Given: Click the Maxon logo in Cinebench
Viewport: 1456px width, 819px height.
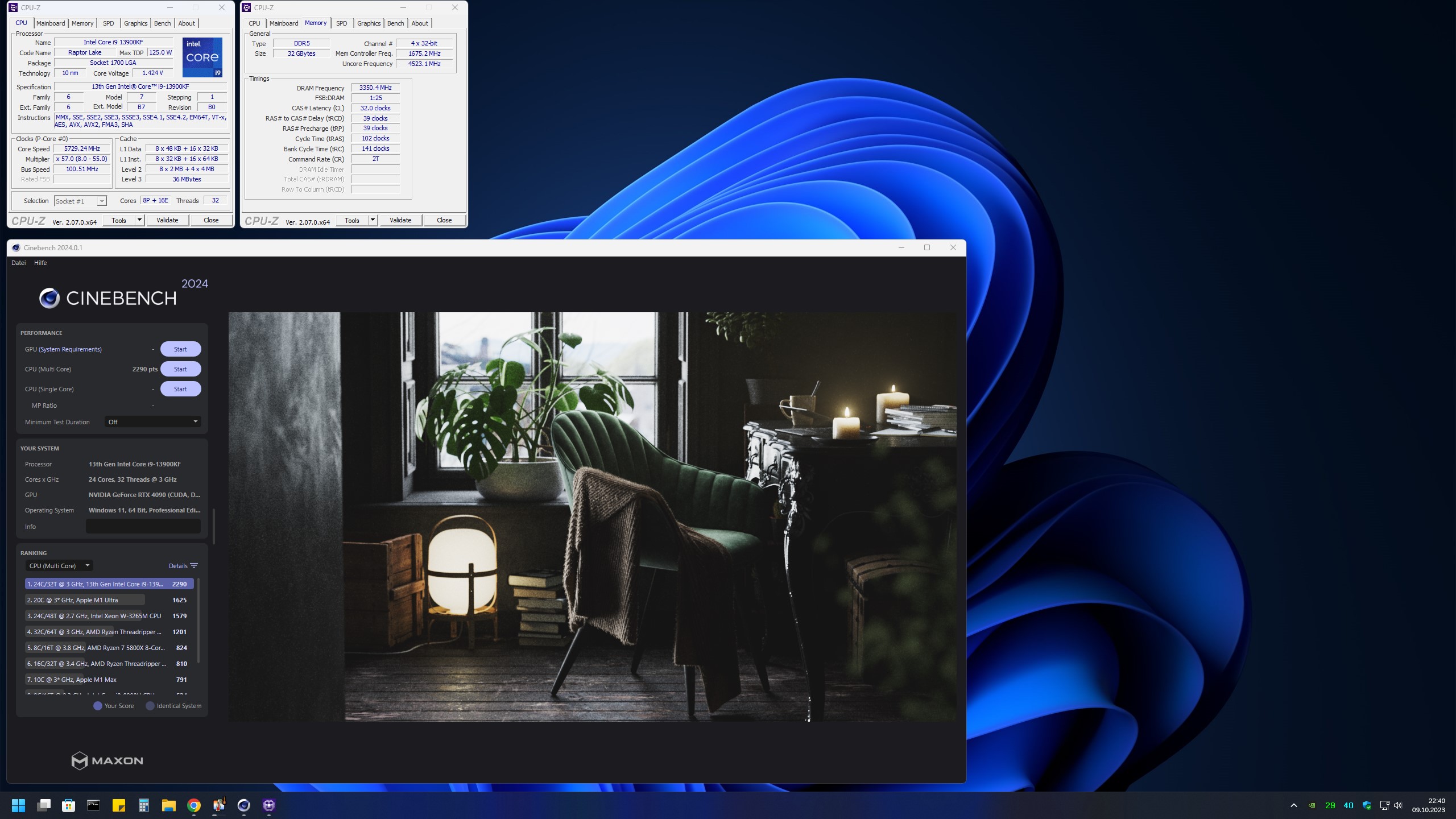Looking at the screenshot, I should point(107,760).
